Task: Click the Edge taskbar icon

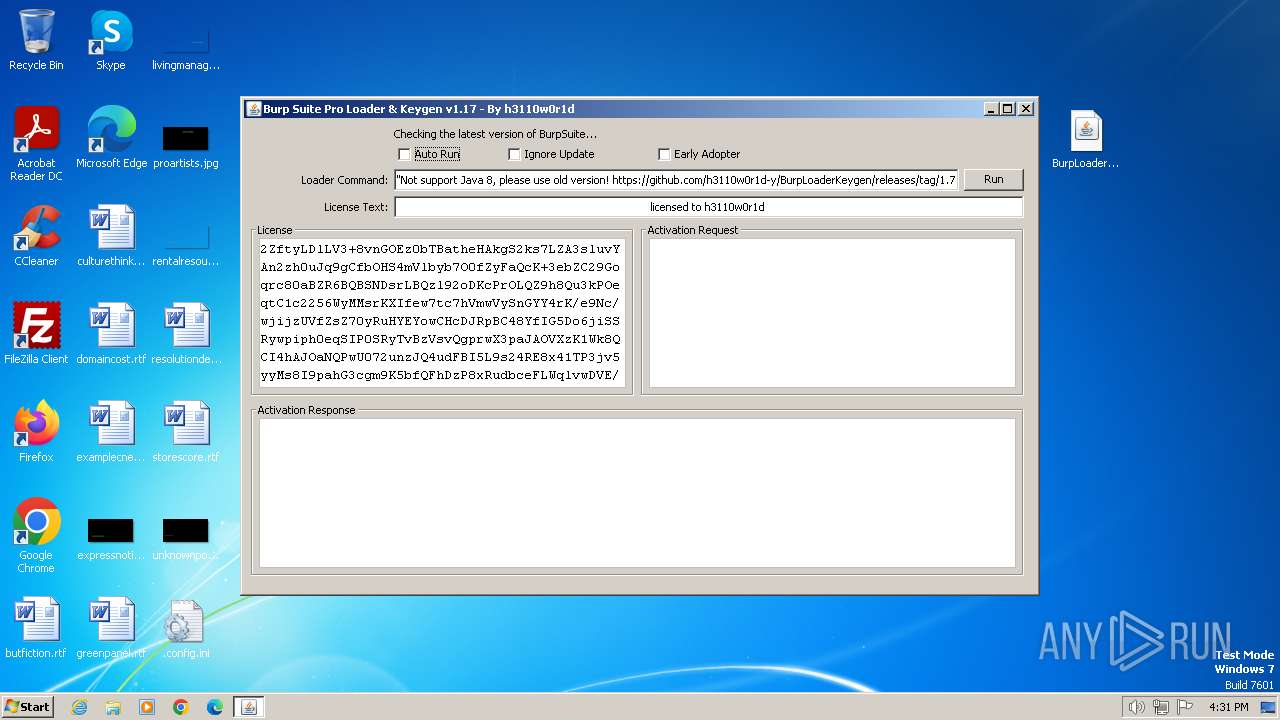Action: pos(215,707)
